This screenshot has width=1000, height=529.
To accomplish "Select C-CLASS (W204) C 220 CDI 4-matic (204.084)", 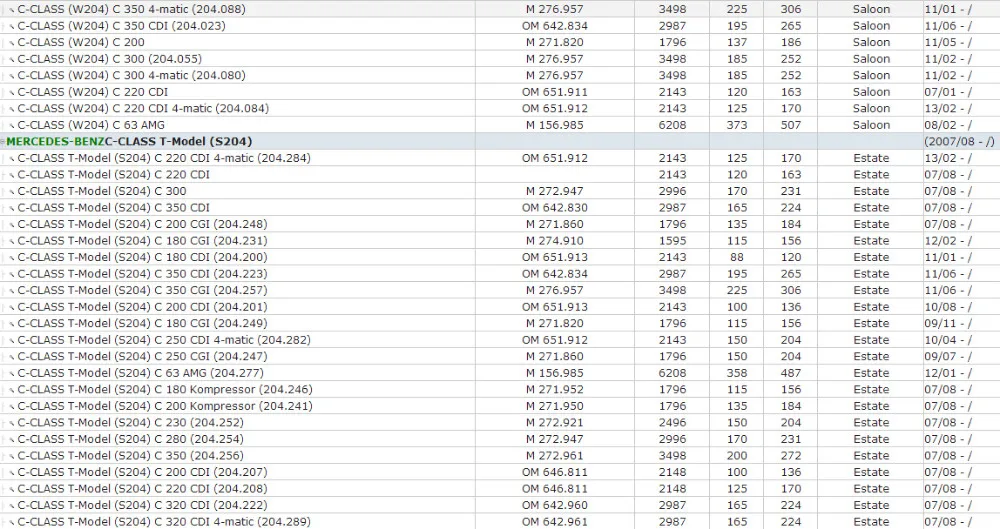I will point(500,108).
